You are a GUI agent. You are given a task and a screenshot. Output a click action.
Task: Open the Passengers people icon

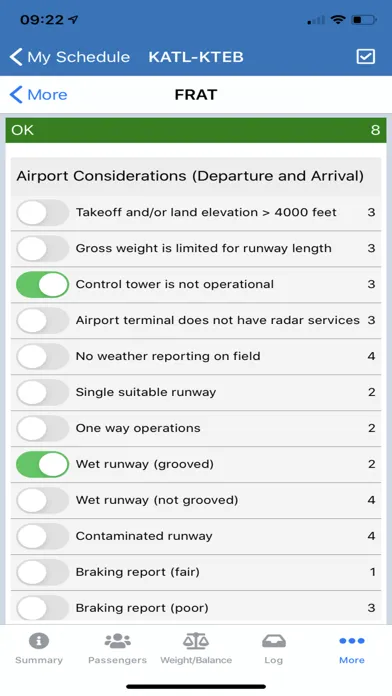click(x=117, y=641)
